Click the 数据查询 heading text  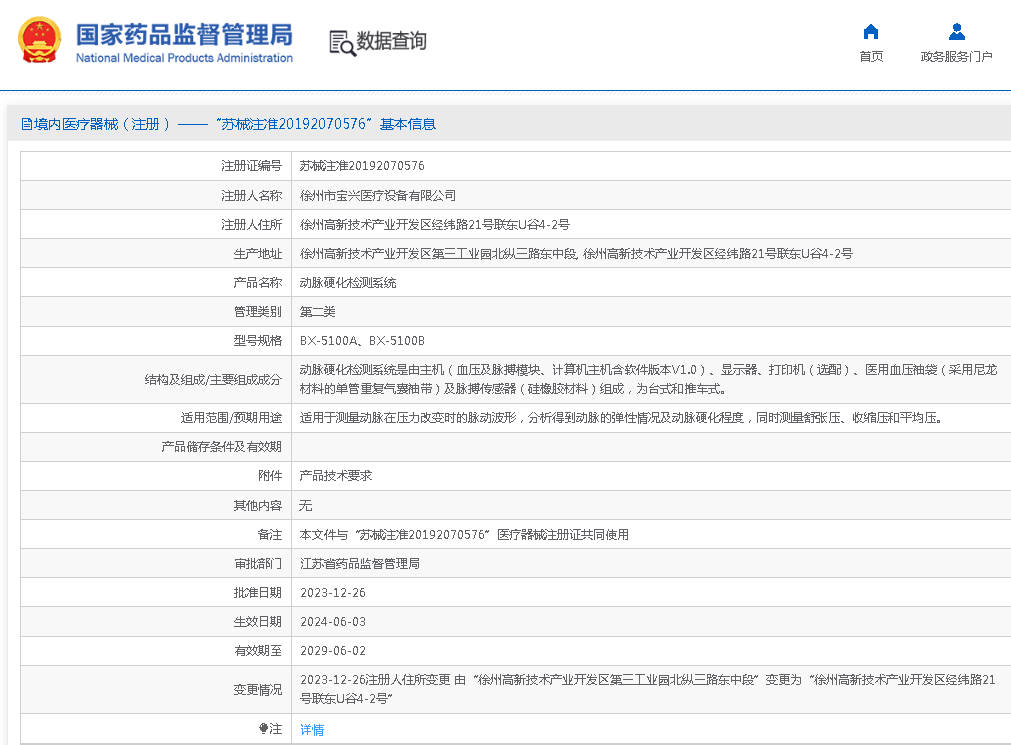(x=392, y=41)
